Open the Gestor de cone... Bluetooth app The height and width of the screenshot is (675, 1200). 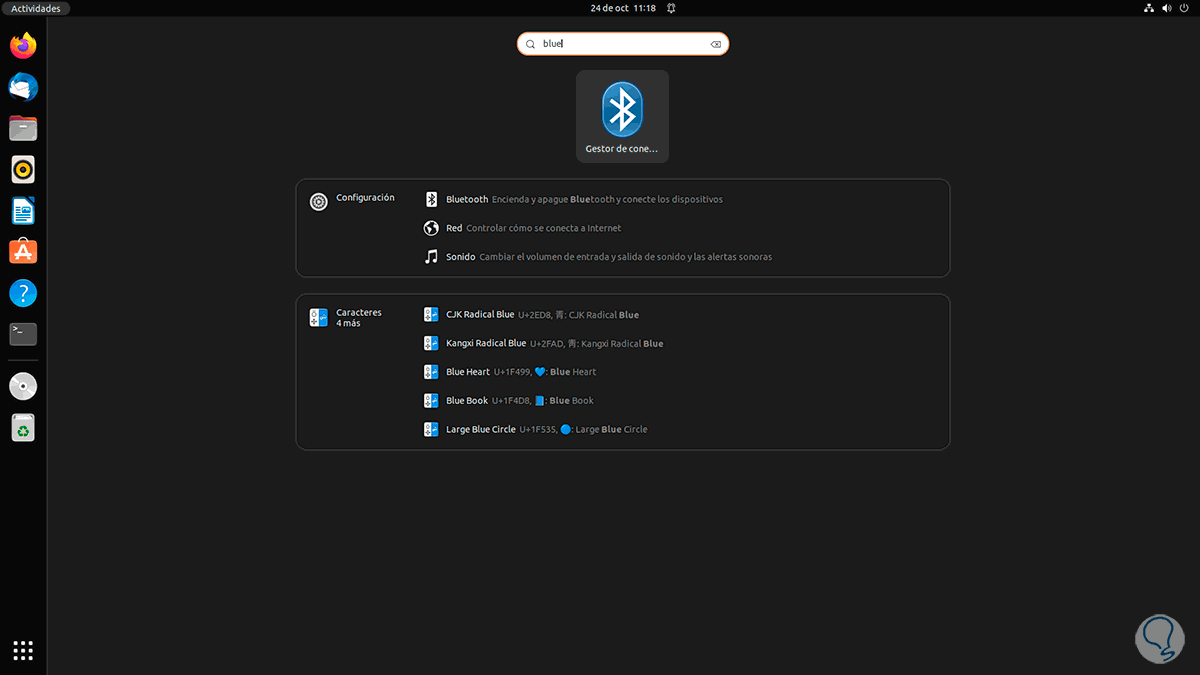coord(622,116)
